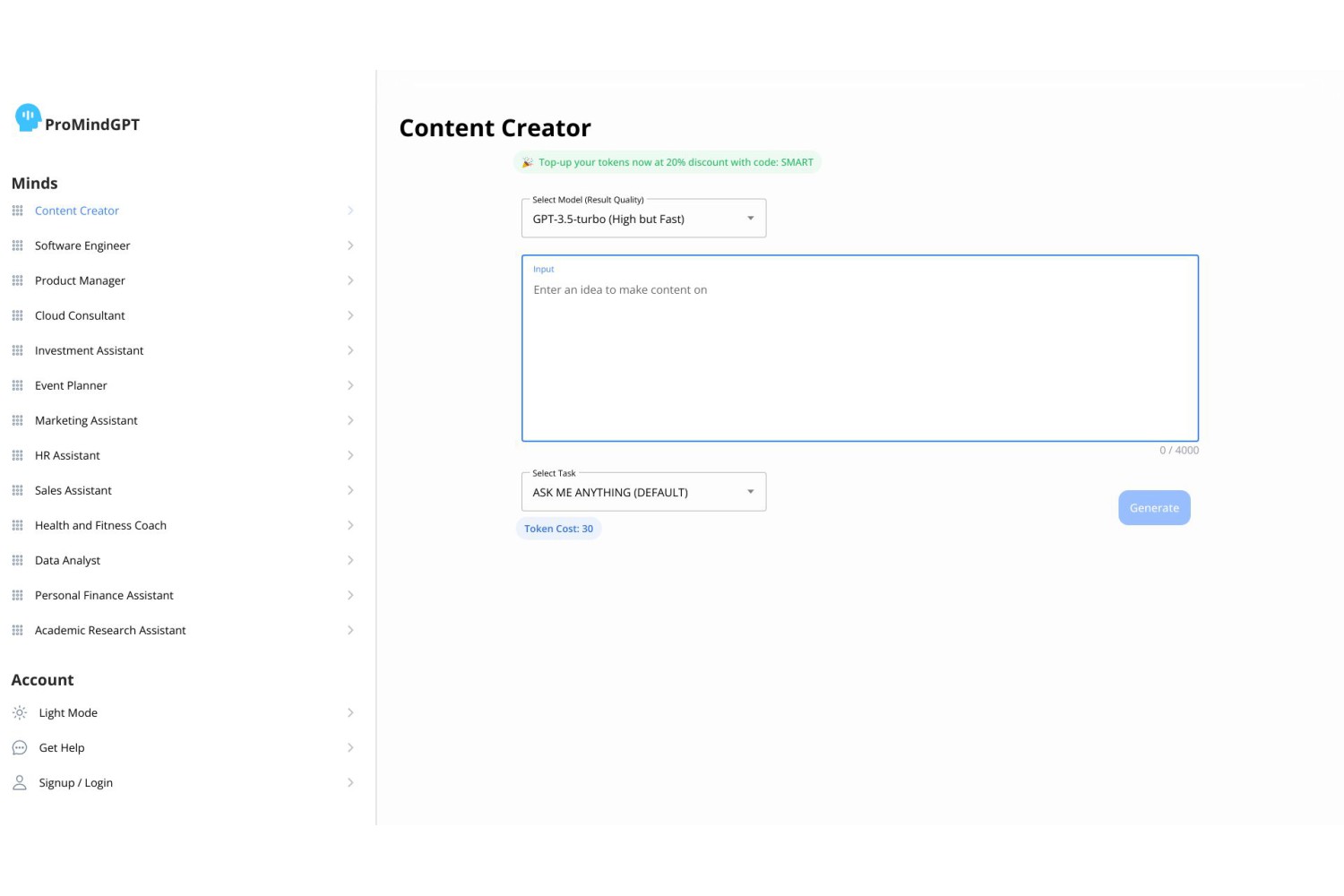
Task: Select Health and Fitness Coach
Action: pyautogui.click(x=183, y=526)
